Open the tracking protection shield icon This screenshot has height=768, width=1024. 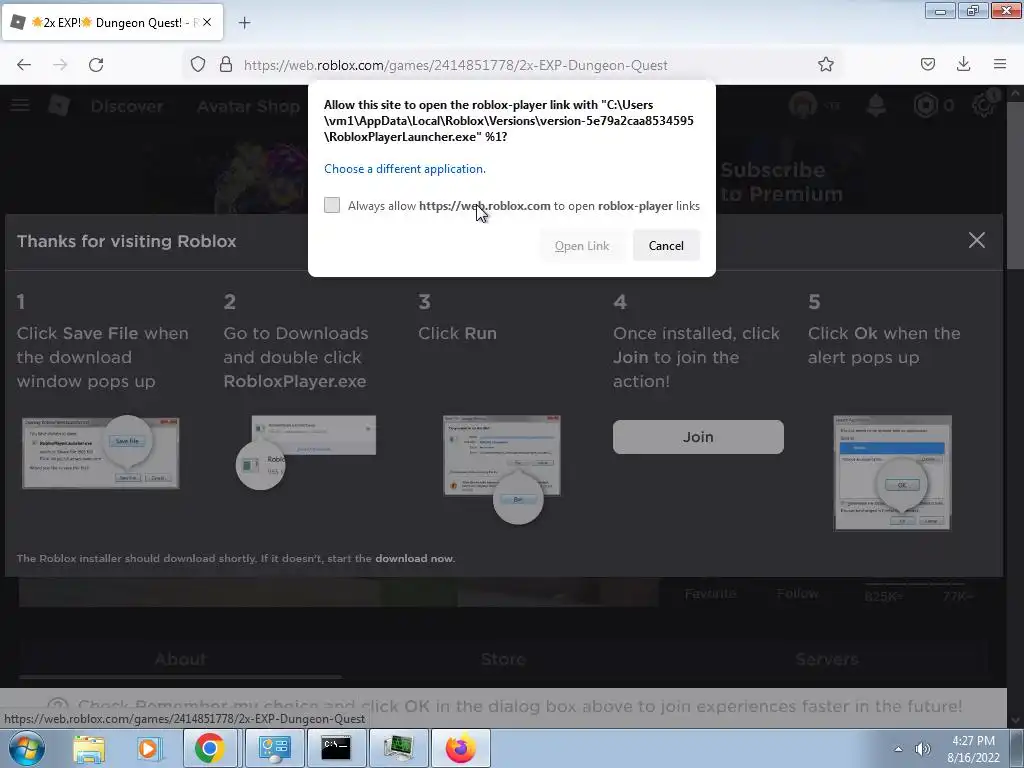click(x=198, y=65)
